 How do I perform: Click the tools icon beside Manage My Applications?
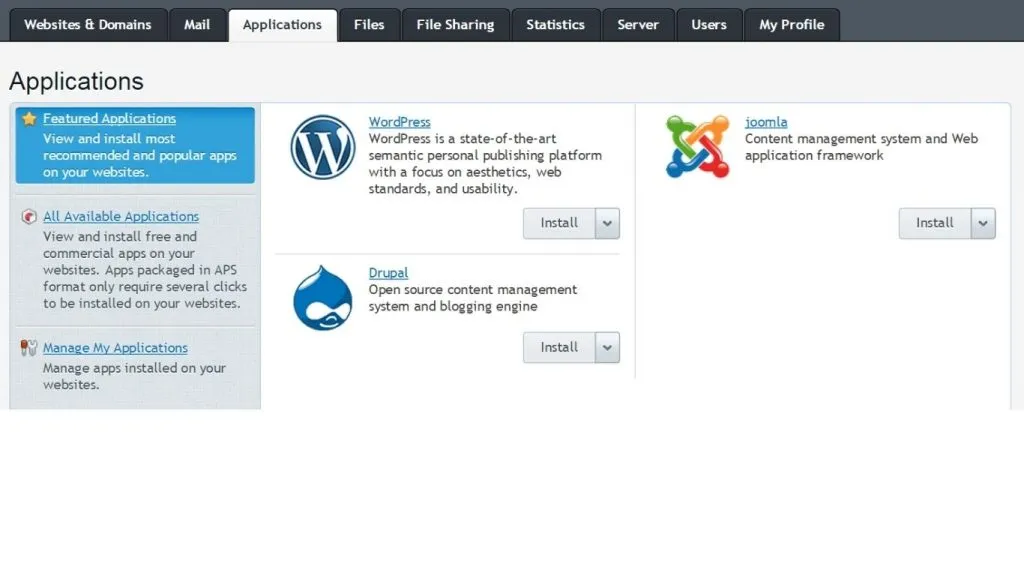(x=29, y=347)
